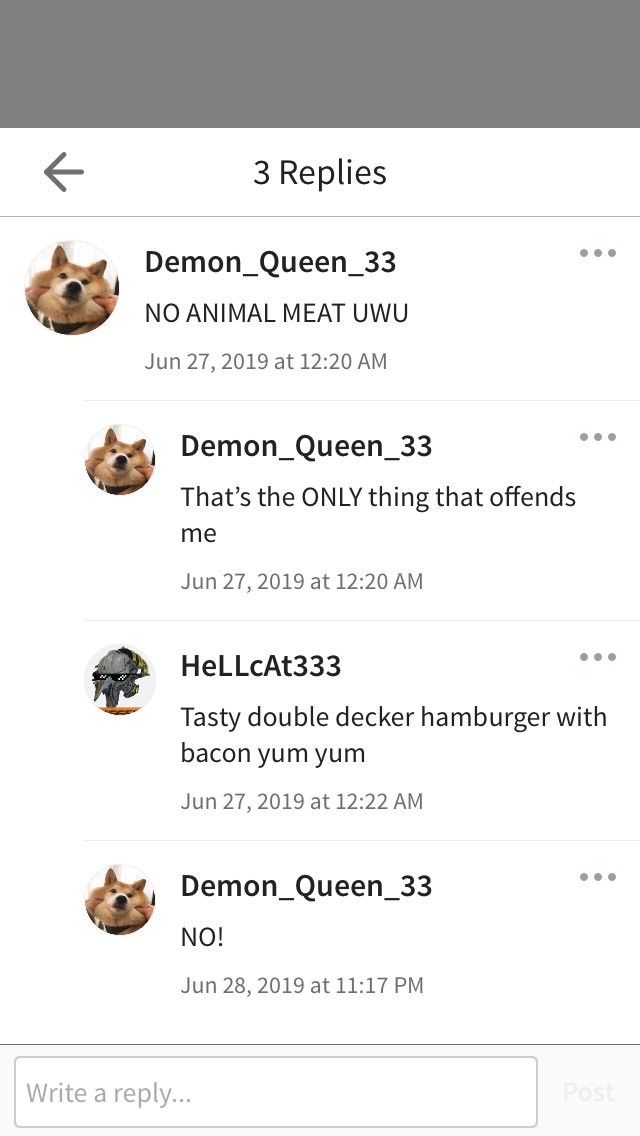640x1136 pixels.
Task: Tap the Post button
Action: point(589,1092)
